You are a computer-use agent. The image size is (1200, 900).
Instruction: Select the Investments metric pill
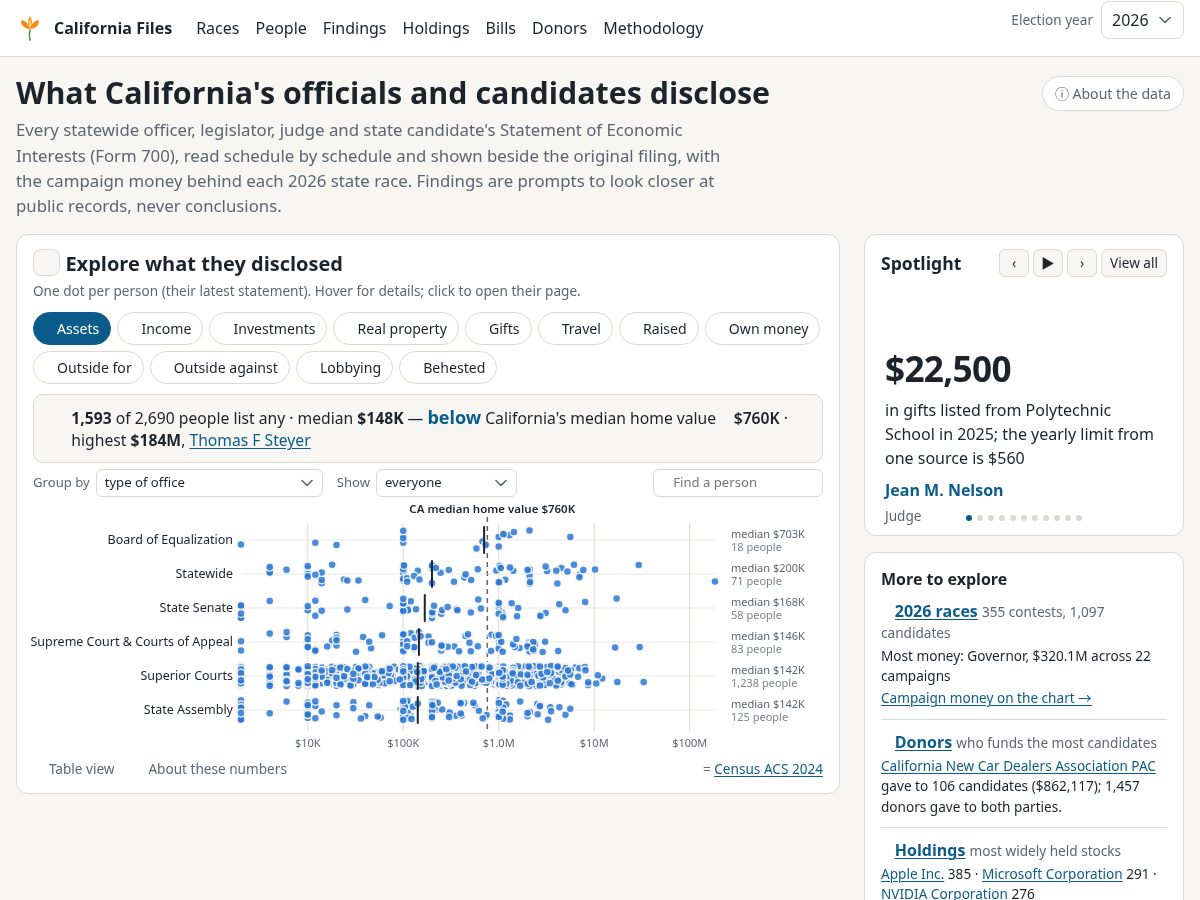click(x=268, y=328)
